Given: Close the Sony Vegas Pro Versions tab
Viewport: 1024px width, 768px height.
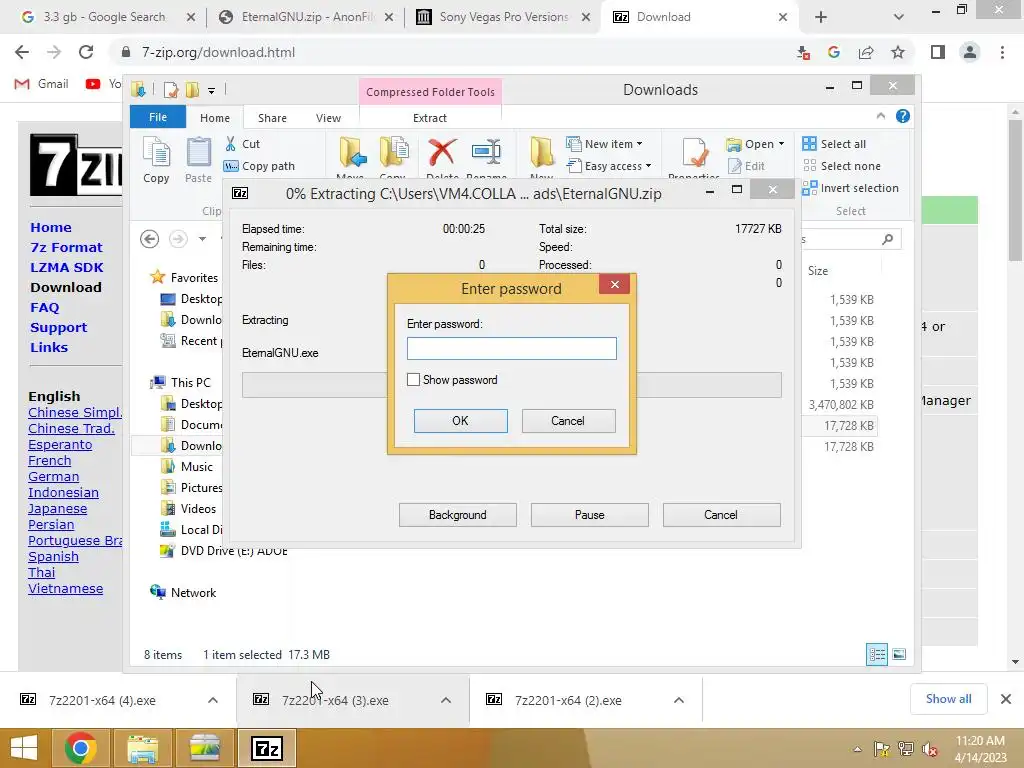Looking at the screenshot, I should tap(586, 17).
